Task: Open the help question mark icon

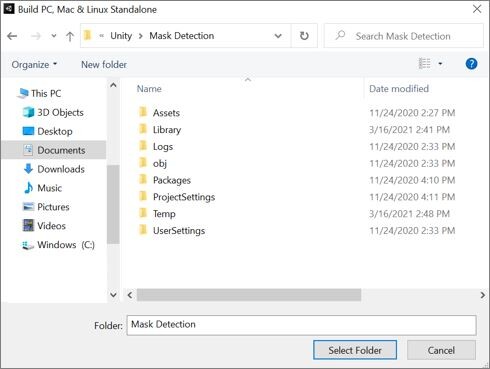Action: pyautogui.click(x=471, y=64)
